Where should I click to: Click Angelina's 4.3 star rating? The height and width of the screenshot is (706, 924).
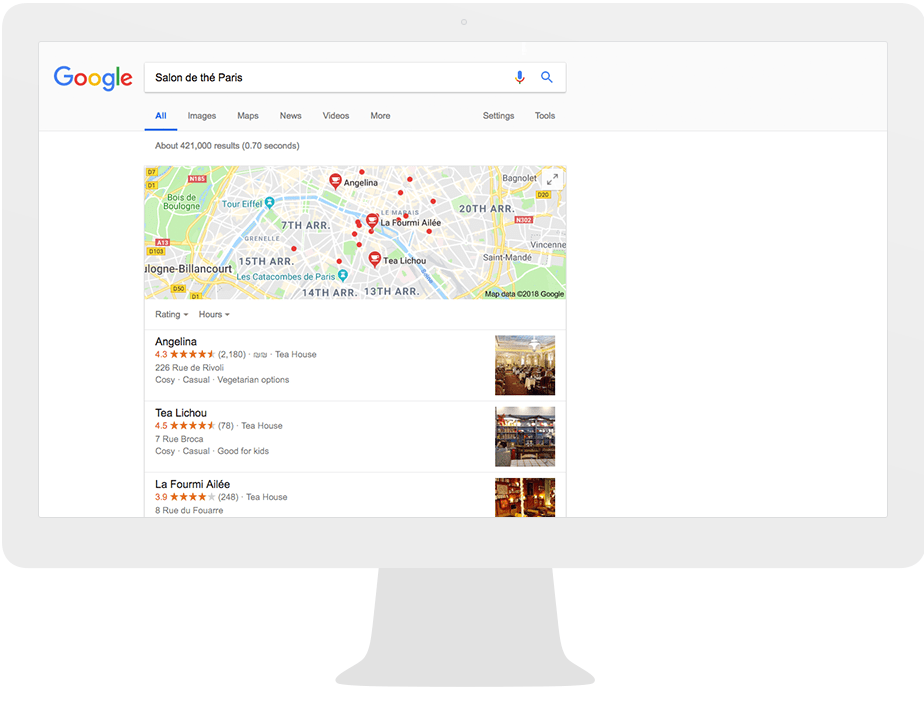click(x=185, y=354)
